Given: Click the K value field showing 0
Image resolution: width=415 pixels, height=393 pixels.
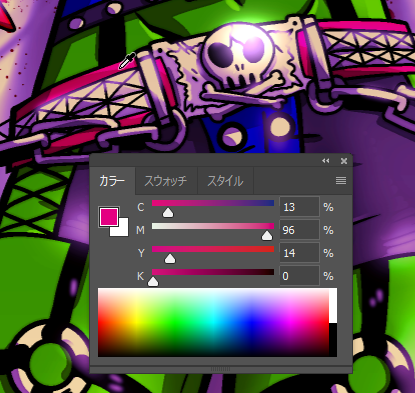Looking at the screenshot, I should coord(299,276).
